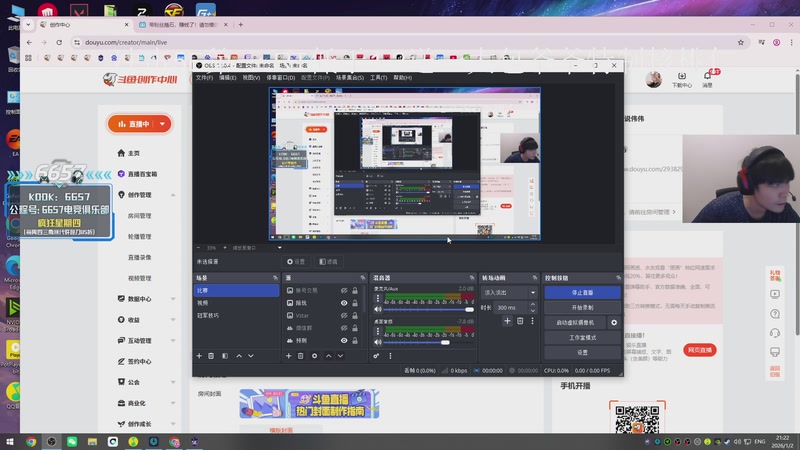Mute the desktop audio channel
Image resolution: width=800 pixels, height=450 pixels.
pos(378,342)
